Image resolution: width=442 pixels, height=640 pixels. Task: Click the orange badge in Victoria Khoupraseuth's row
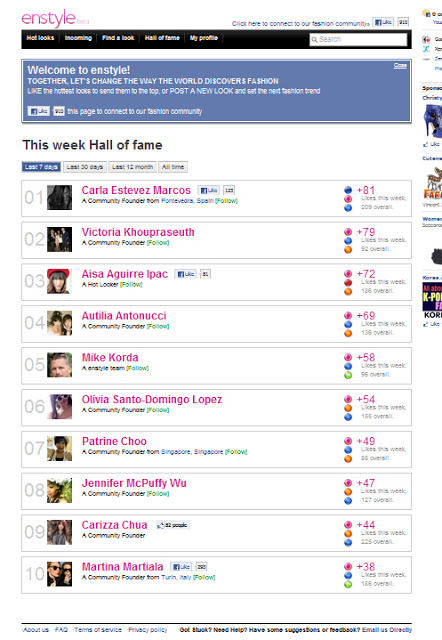[348, 250]
